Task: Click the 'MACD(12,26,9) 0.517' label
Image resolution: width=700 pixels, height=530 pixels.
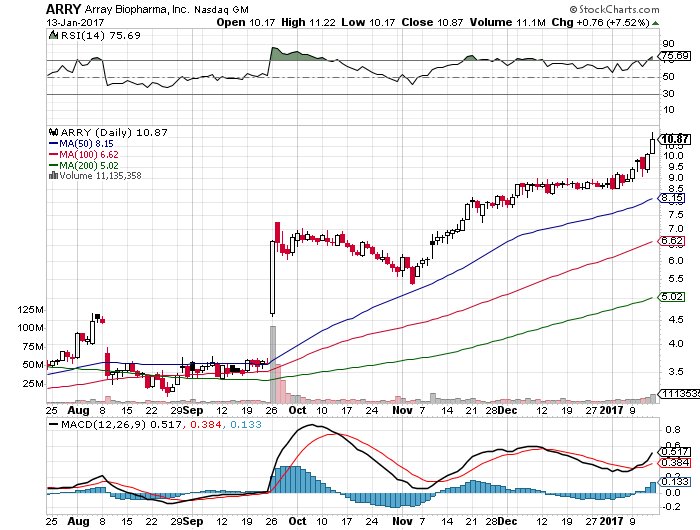Action: coord(121,425)
